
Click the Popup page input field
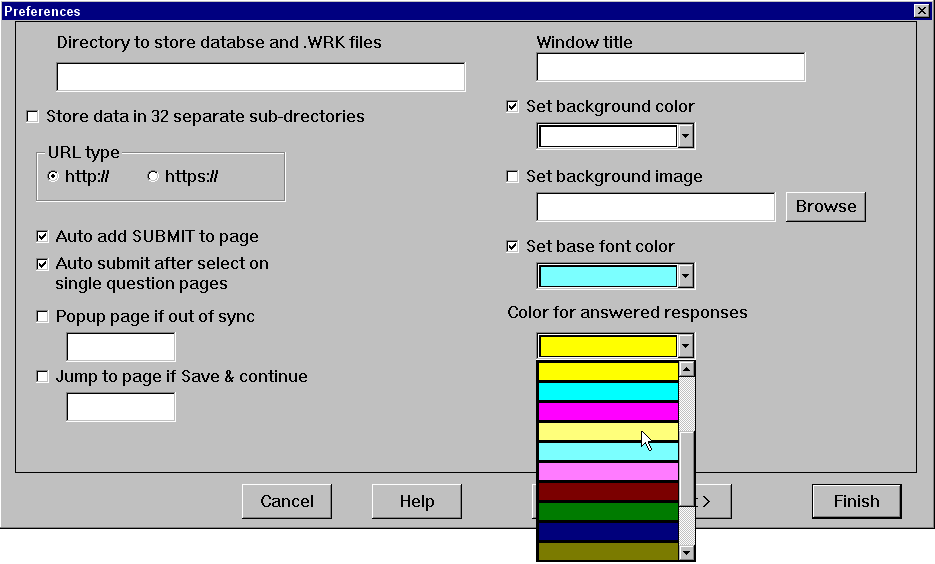pos(121,347)
